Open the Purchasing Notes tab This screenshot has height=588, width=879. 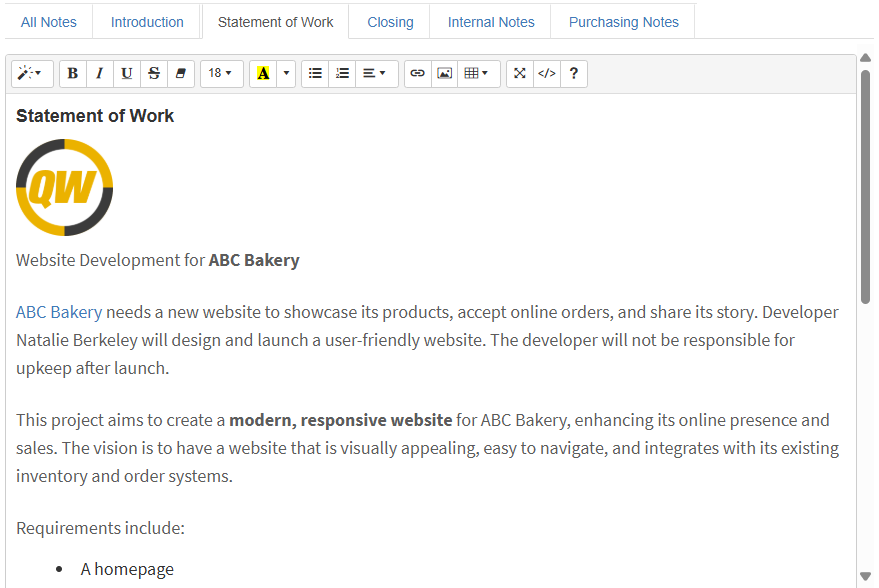click(x=623, y=22)
